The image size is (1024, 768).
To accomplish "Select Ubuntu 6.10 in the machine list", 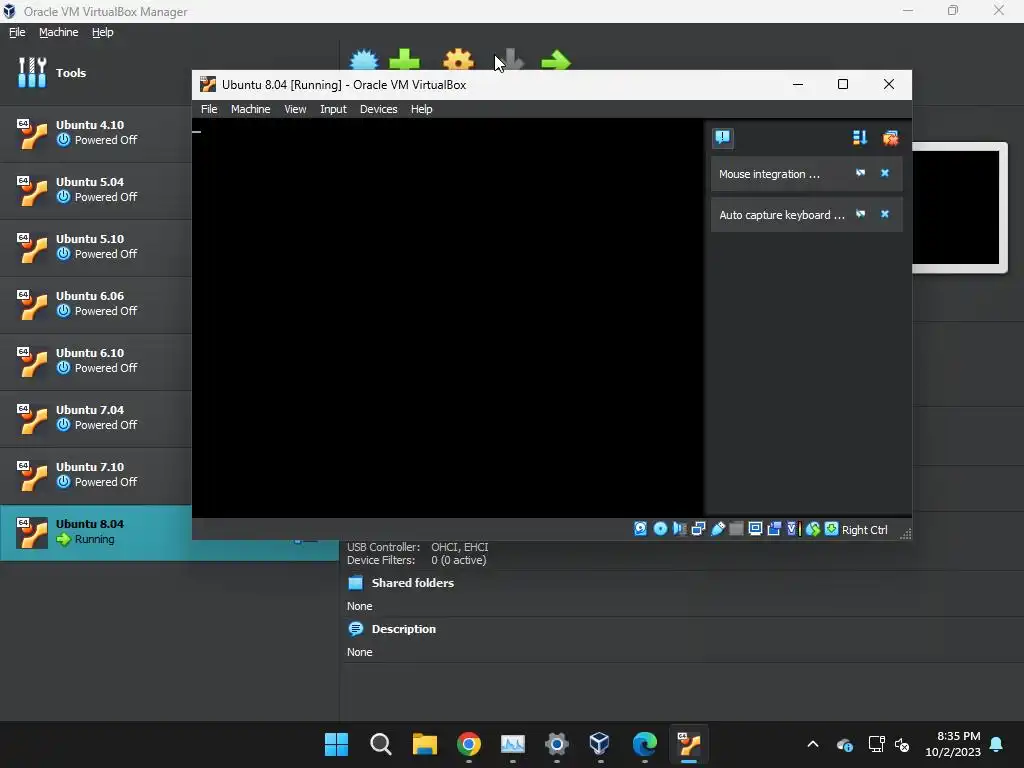I will click(x=96, y=360).
